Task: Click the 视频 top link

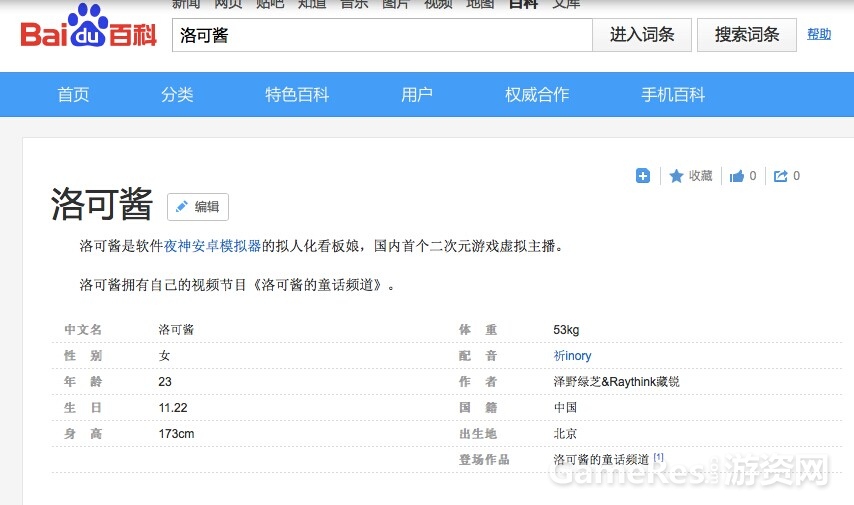Action: (438, 4)
